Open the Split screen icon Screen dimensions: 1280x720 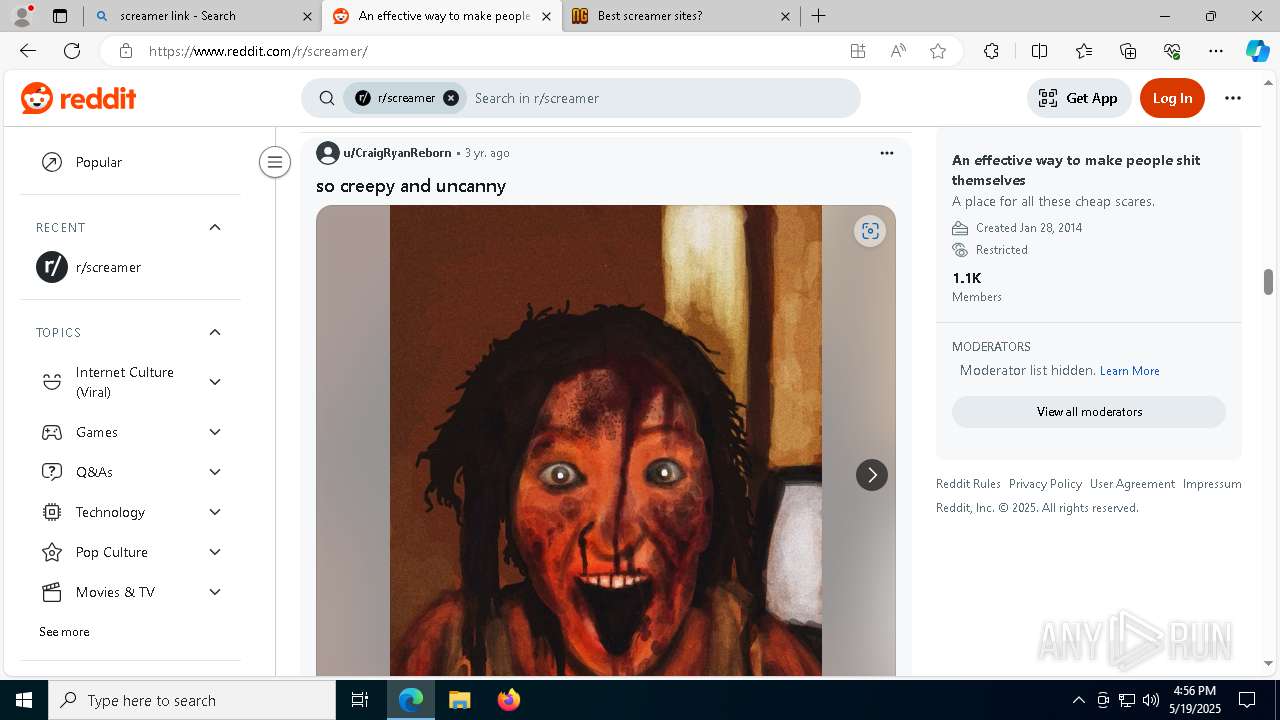coord(1039,51)
